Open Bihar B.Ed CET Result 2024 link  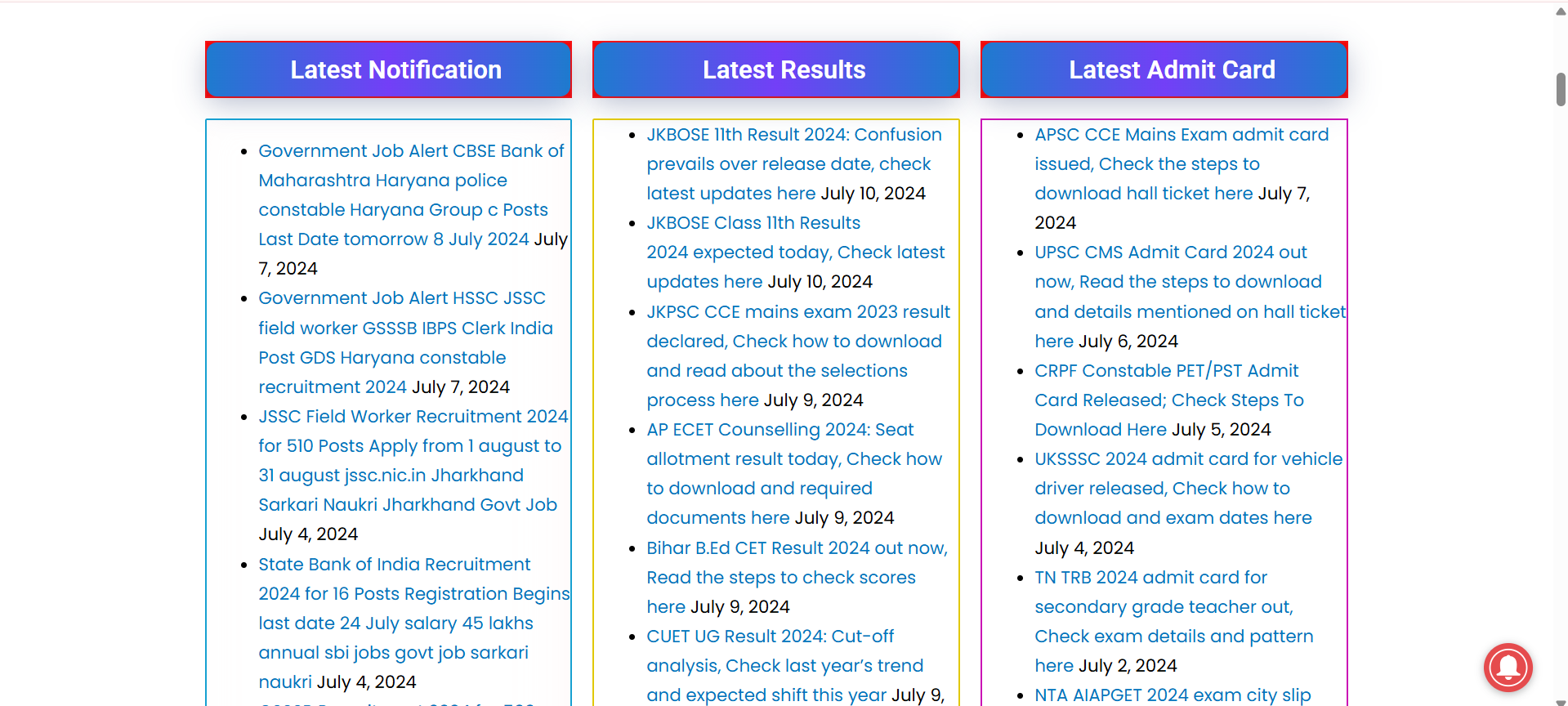pos(796,548)
